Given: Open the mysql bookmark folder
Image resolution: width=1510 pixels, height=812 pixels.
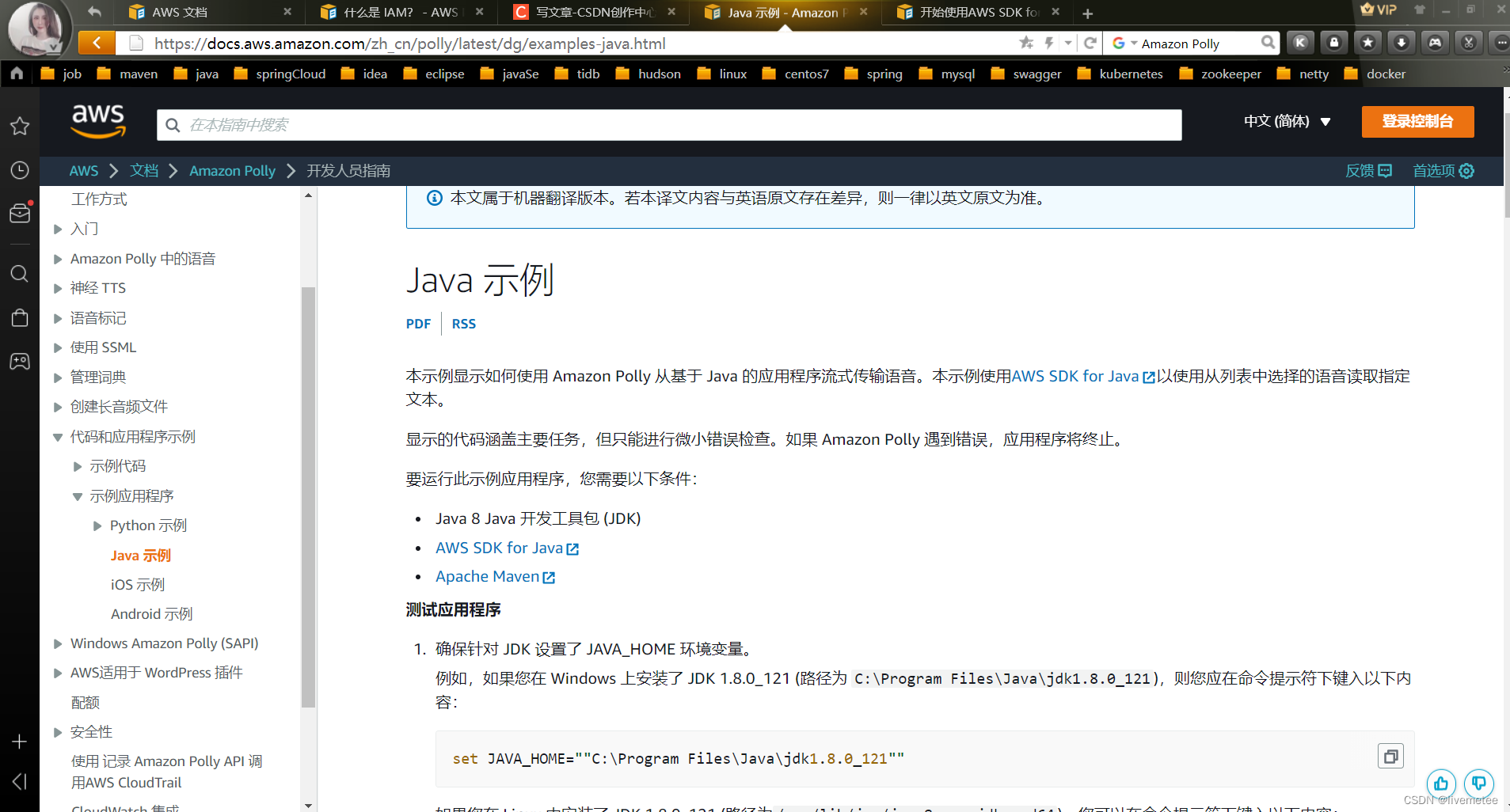Looking at the screenshot, I should (947, 74).
